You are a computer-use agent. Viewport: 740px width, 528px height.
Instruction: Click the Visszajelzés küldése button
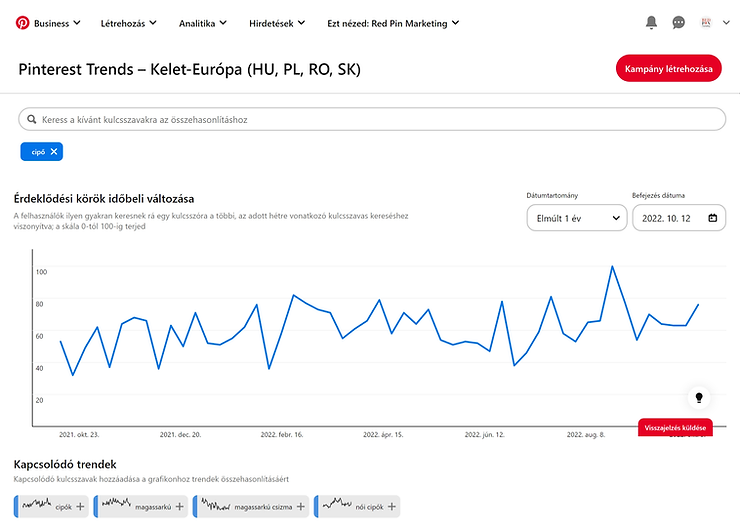(675, 427)
